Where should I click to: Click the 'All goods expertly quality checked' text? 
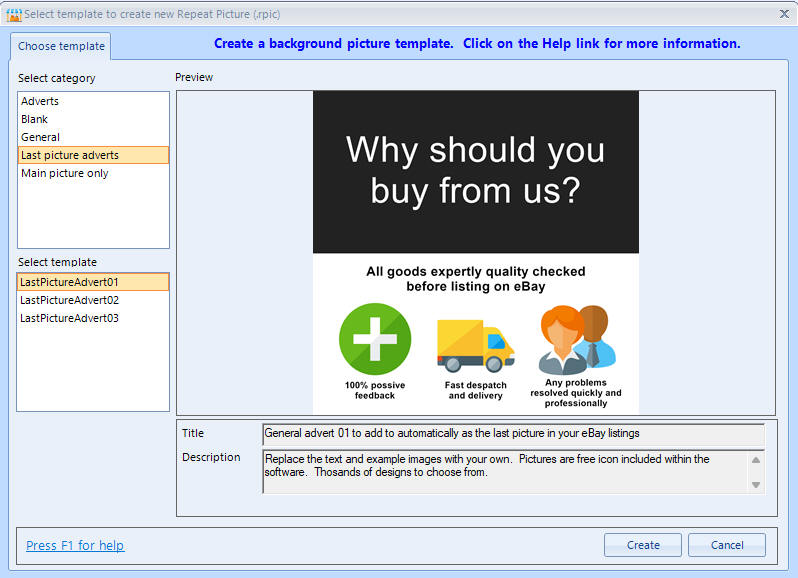coord(476,279)
